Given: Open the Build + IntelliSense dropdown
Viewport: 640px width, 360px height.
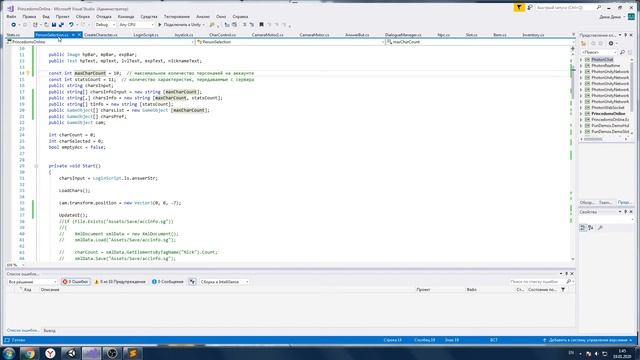Looking at the screenshot, I should click(224, 282).
